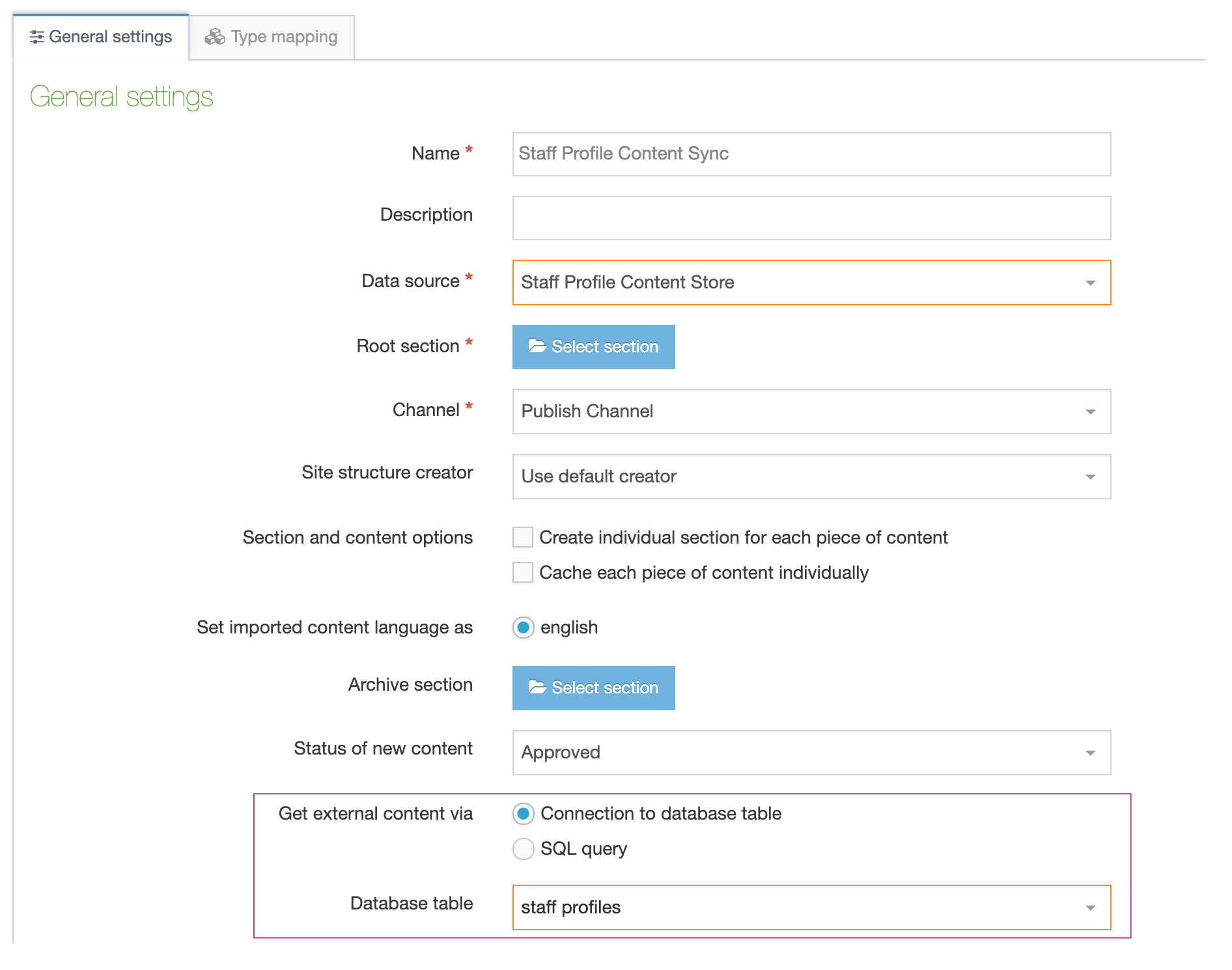Open the General settings tab
Screen dimensions: 1232x970
point(102,37)
